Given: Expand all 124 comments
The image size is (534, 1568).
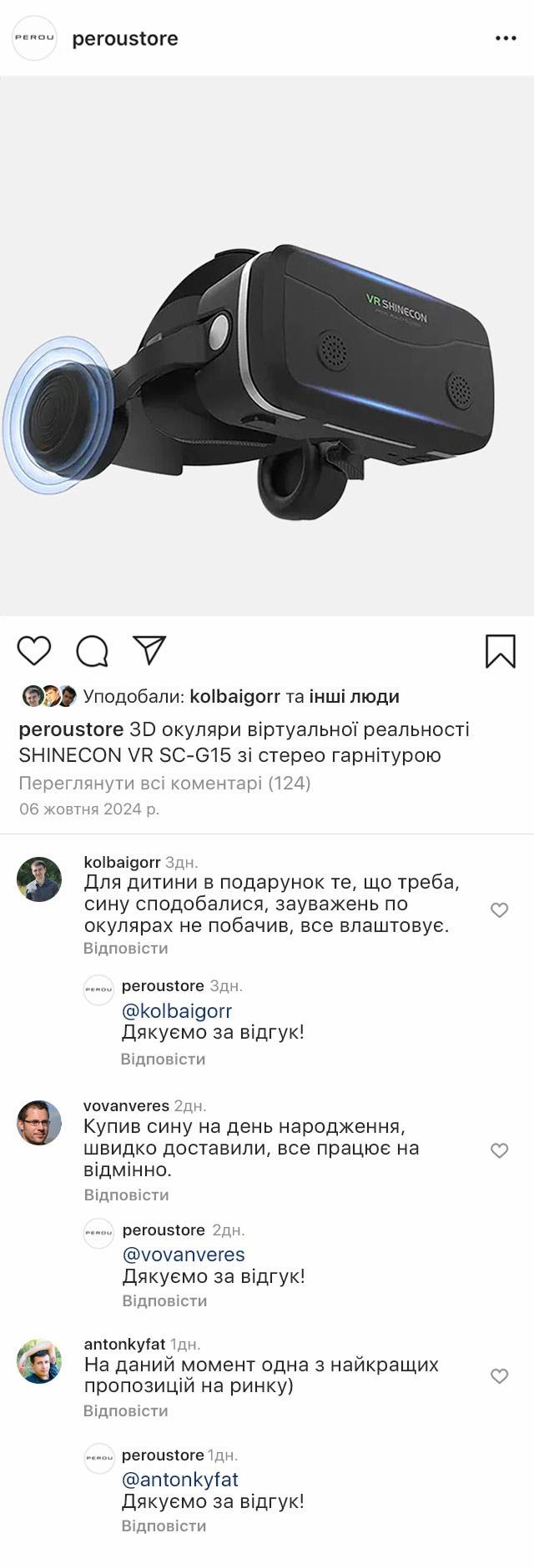Looking at the screenshot, I should tap(164, 783).
